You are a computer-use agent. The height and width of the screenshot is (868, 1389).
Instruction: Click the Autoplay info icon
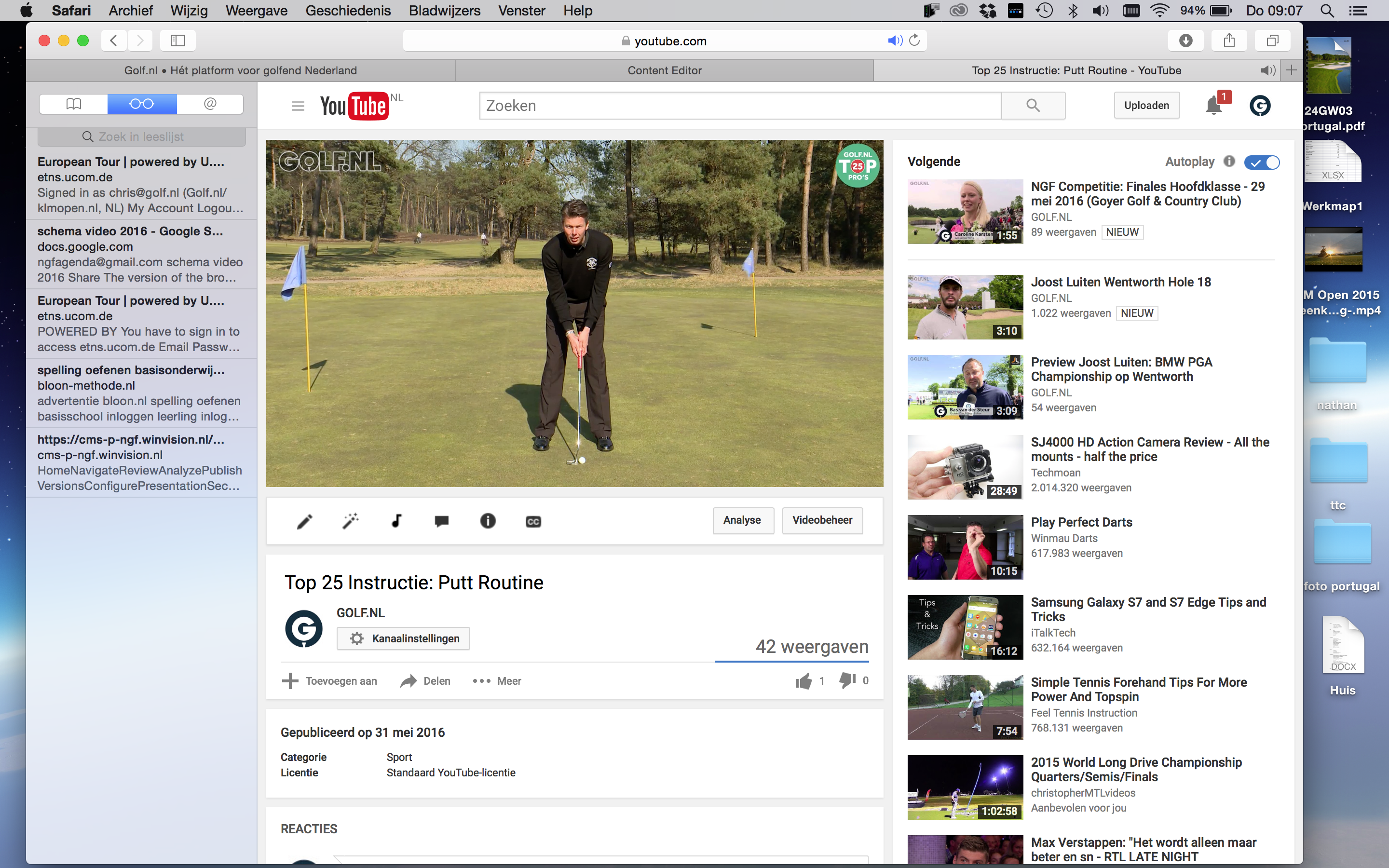[x=1229, y=162]
